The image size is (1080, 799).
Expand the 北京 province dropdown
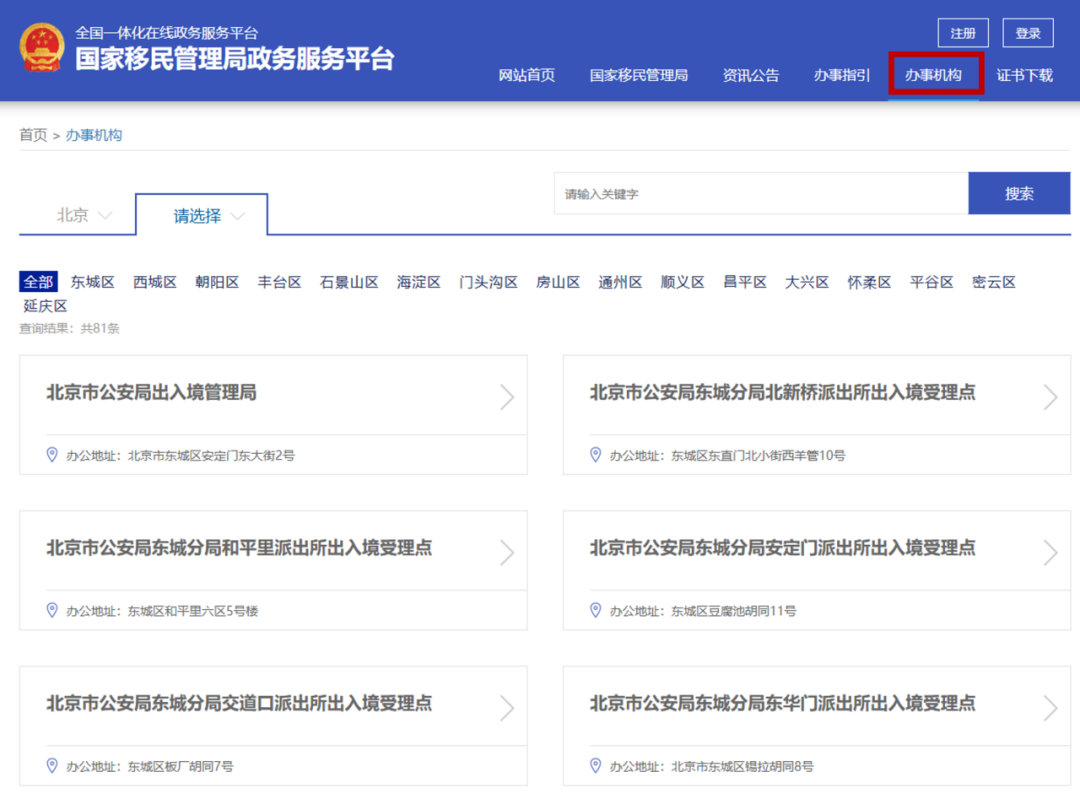83,216
